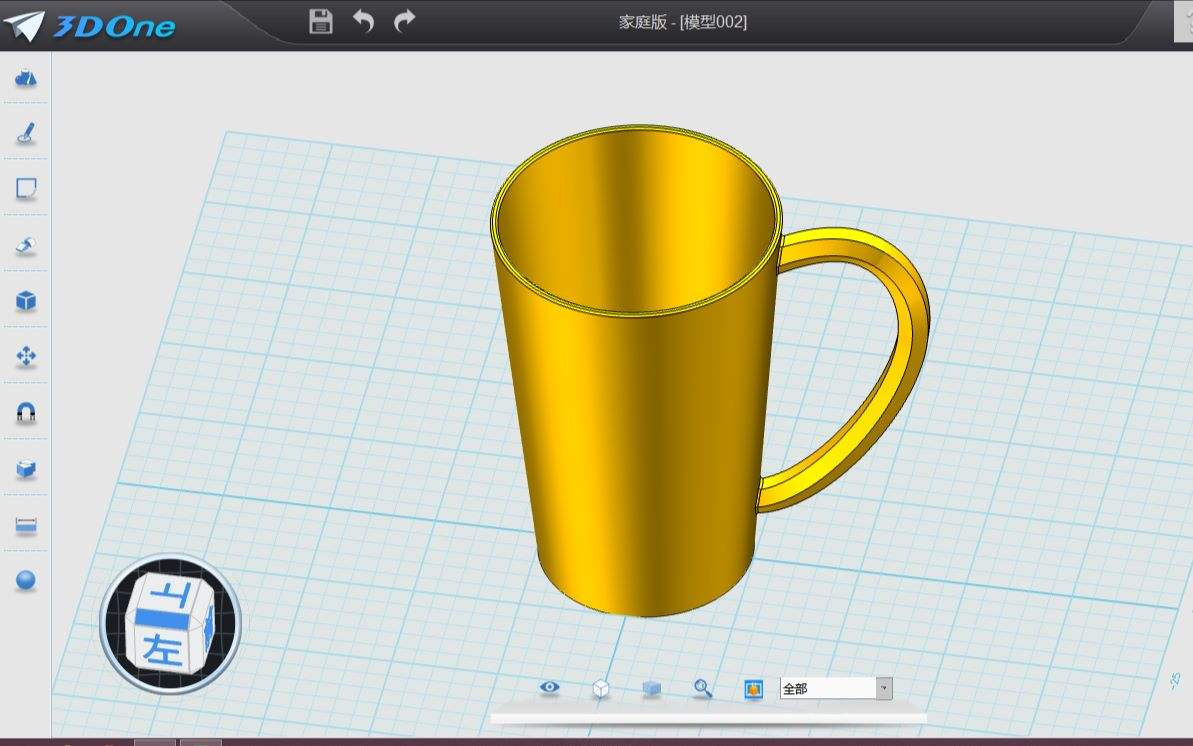The image size is (1193, 746).
Task: Select the blue cube special functions tool
Action: click(26, 301)
